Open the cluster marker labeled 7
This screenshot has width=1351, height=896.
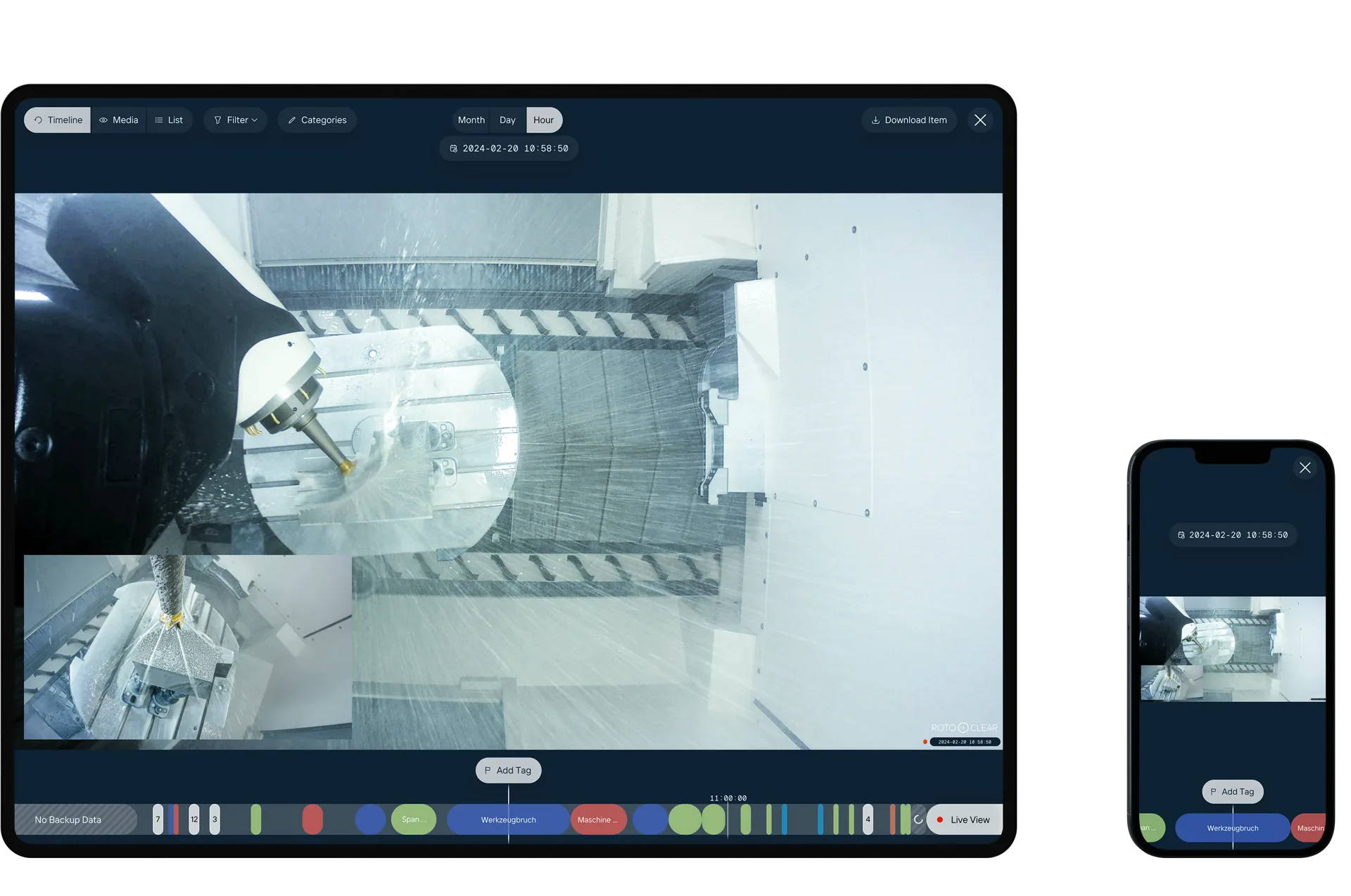(158, 819)
